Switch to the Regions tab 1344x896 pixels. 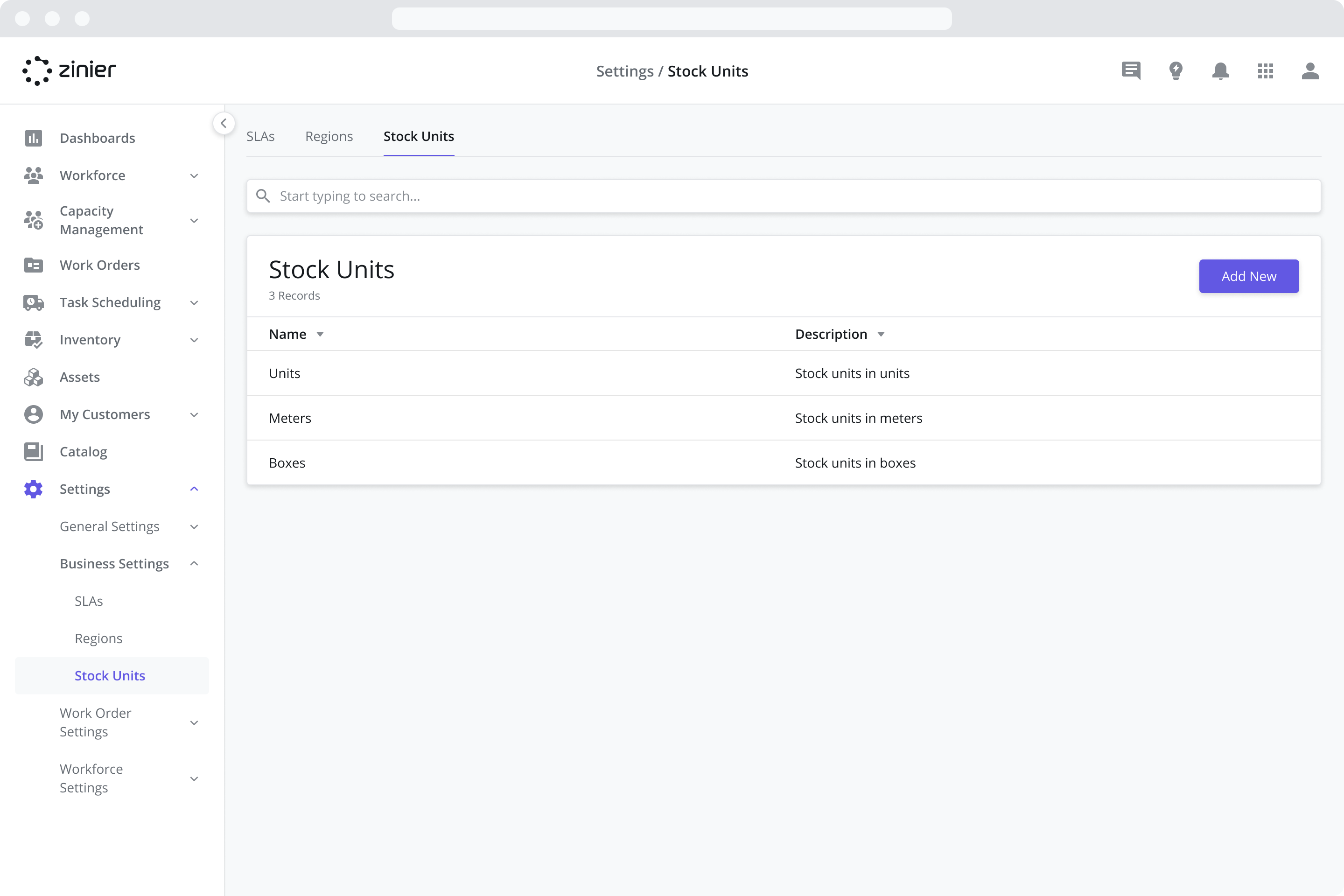[x=329, y=136]
